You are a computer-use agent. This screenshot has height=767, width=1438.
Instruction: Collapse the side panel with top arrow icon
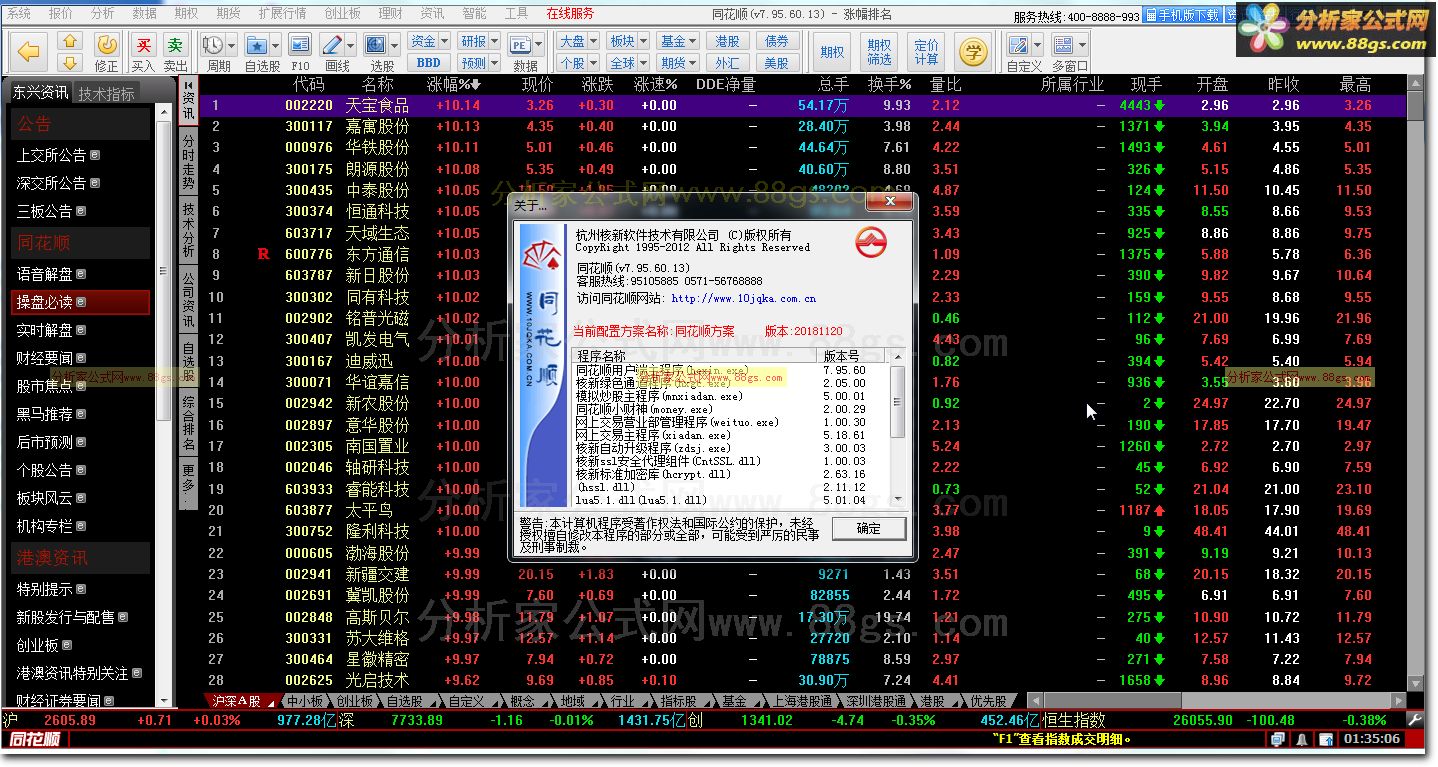[x=188, y=86]
